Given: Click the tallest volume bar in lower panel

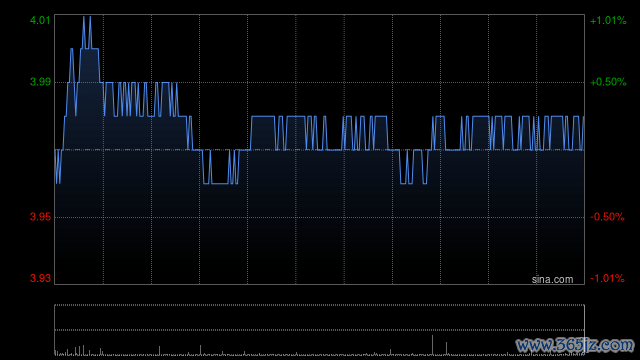Looking at the screenshot, I should 433,345.
